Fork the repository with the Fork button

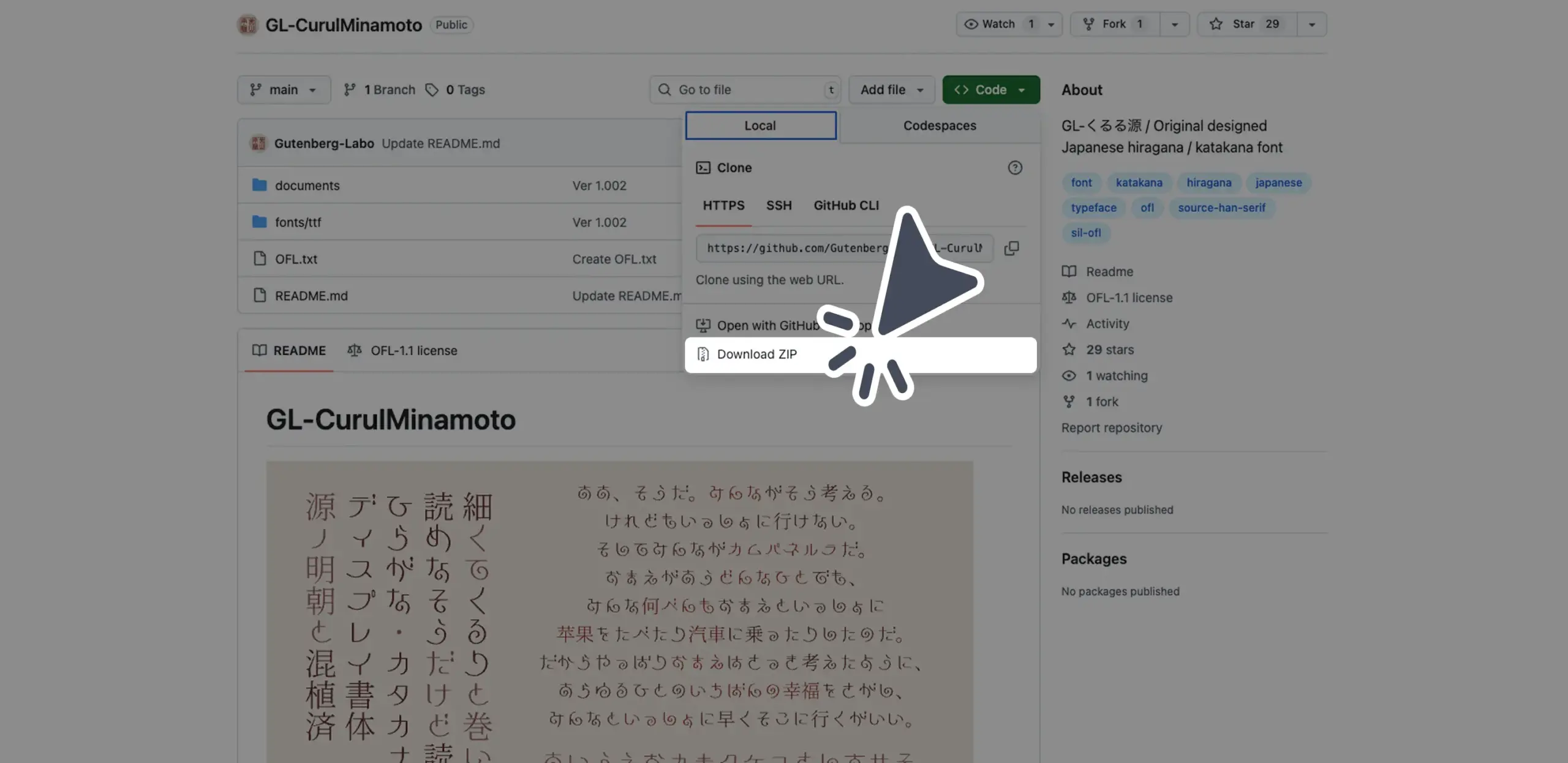(1115, 24)
